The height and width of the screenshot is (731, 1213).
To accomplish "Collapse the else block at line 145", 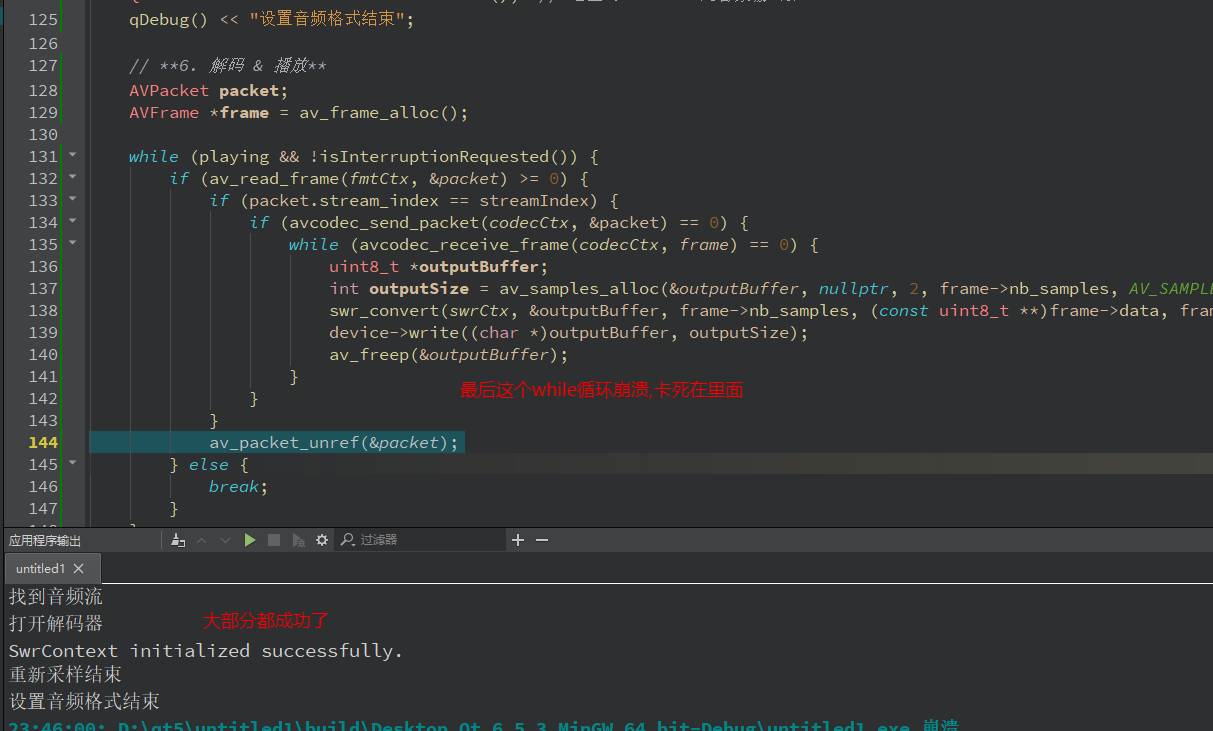I will (x=72, y=464).
